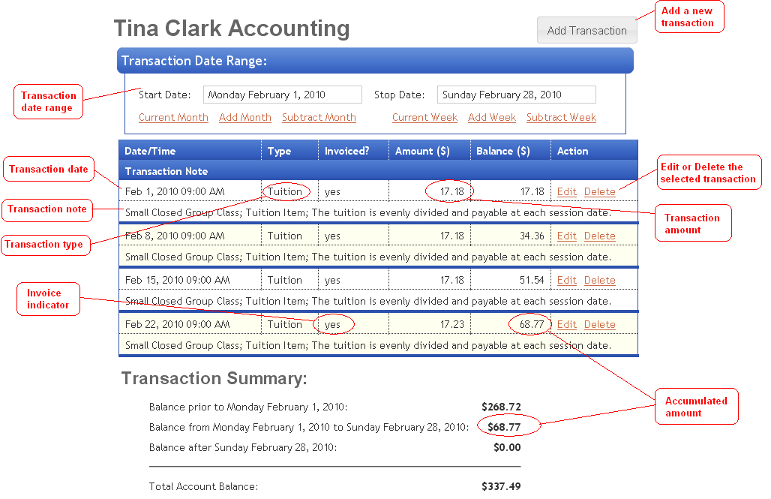Delete the Feb 15, 2010 transaction
Screen dimensions: 771x499
pyautogui.click(x=600, y=281)
